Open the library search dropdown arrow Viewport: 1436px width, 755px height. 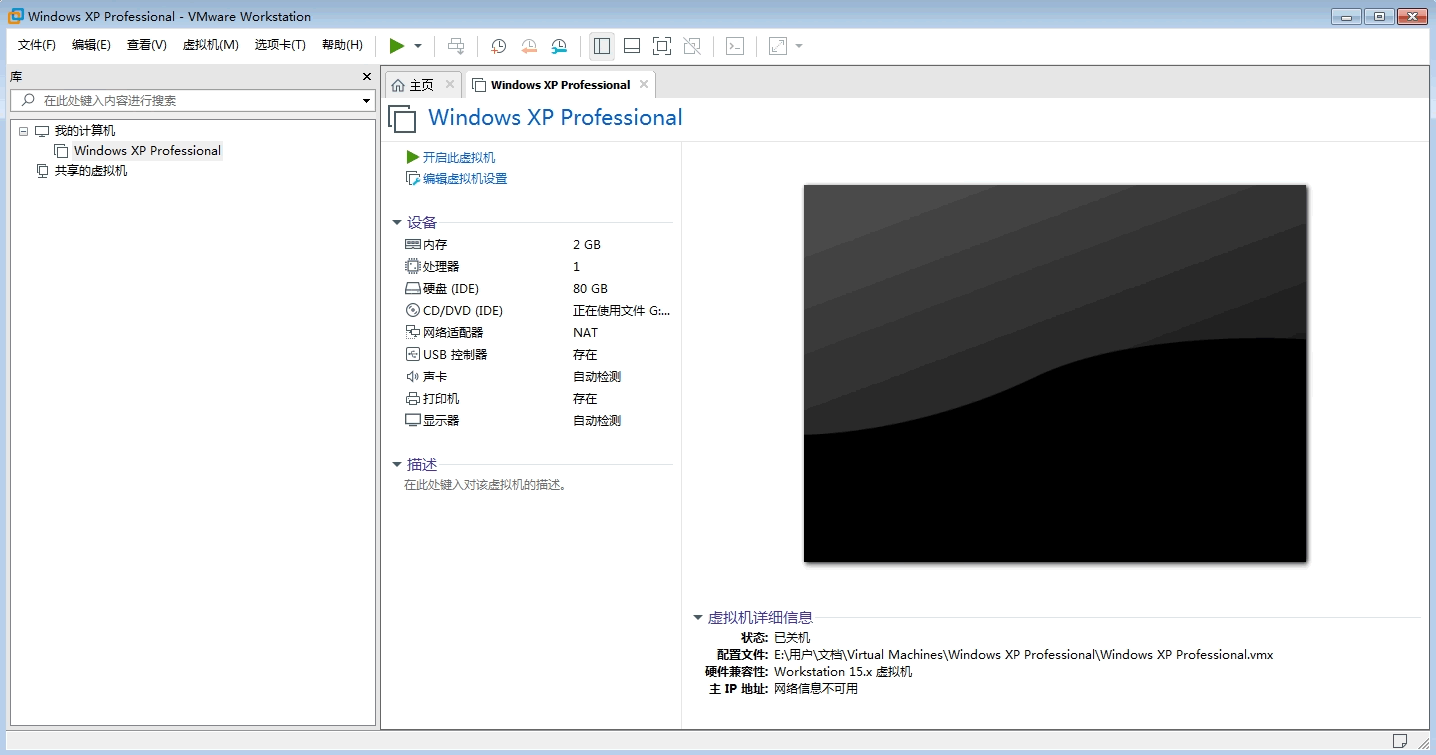(366, 101)
